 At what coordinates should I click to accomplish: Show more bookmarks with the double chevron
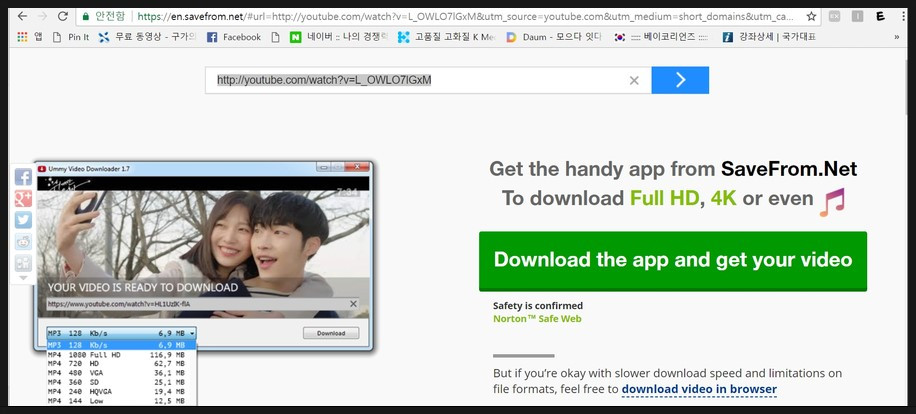click(x=897, y=37)
